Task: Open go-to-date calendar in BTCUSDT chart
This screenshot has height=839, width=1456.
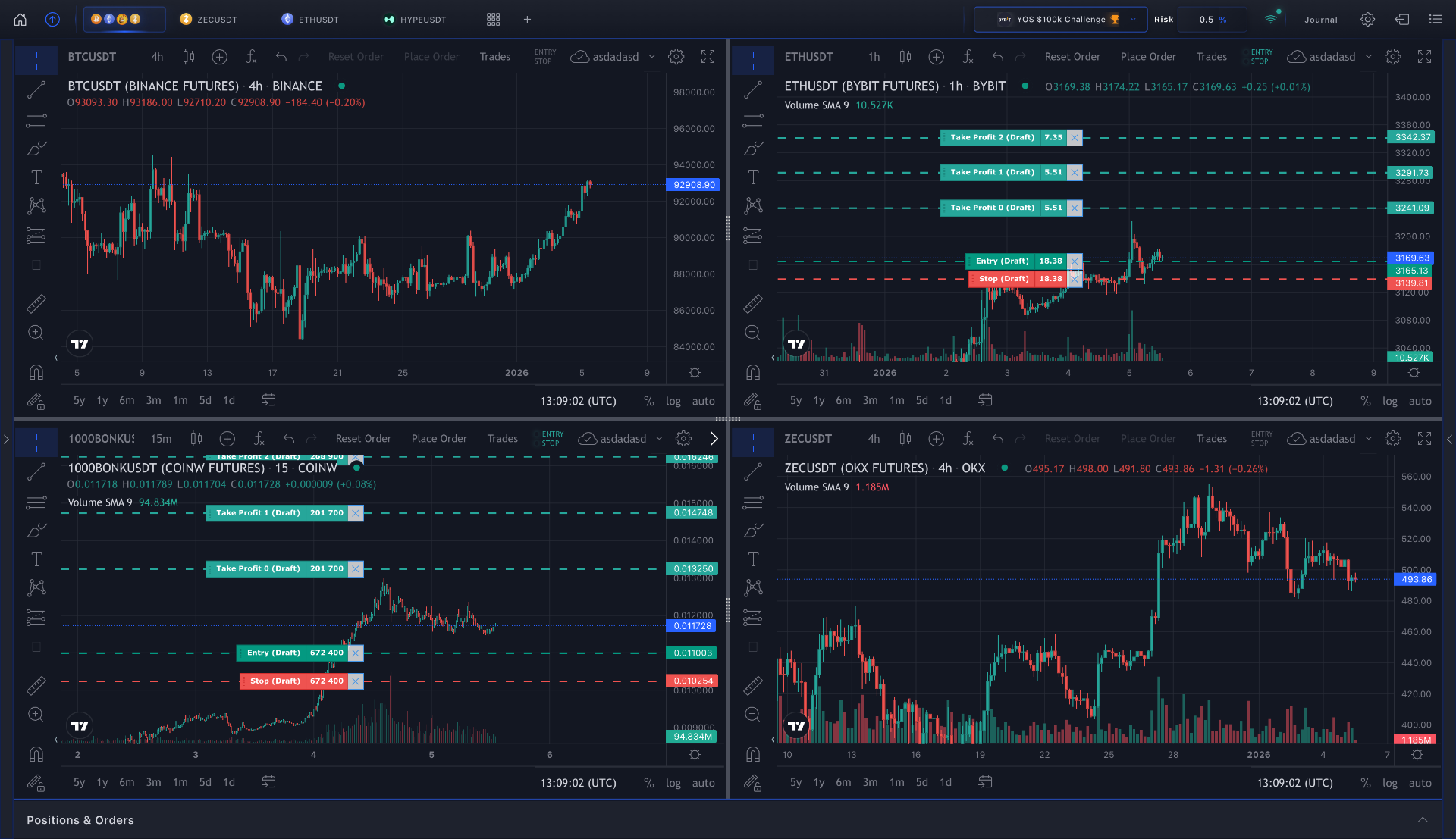Action: tap(268, 400)
